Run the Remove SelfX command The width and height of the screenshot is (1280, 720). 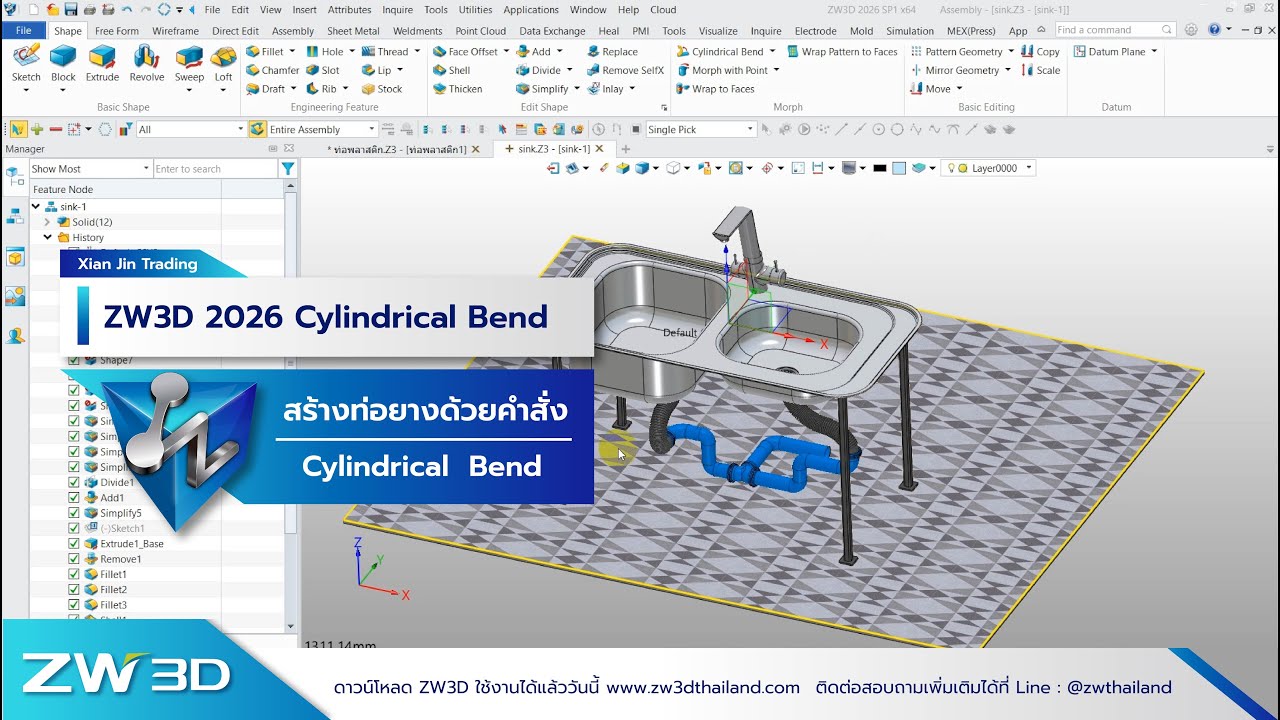[x=625, y=70]
